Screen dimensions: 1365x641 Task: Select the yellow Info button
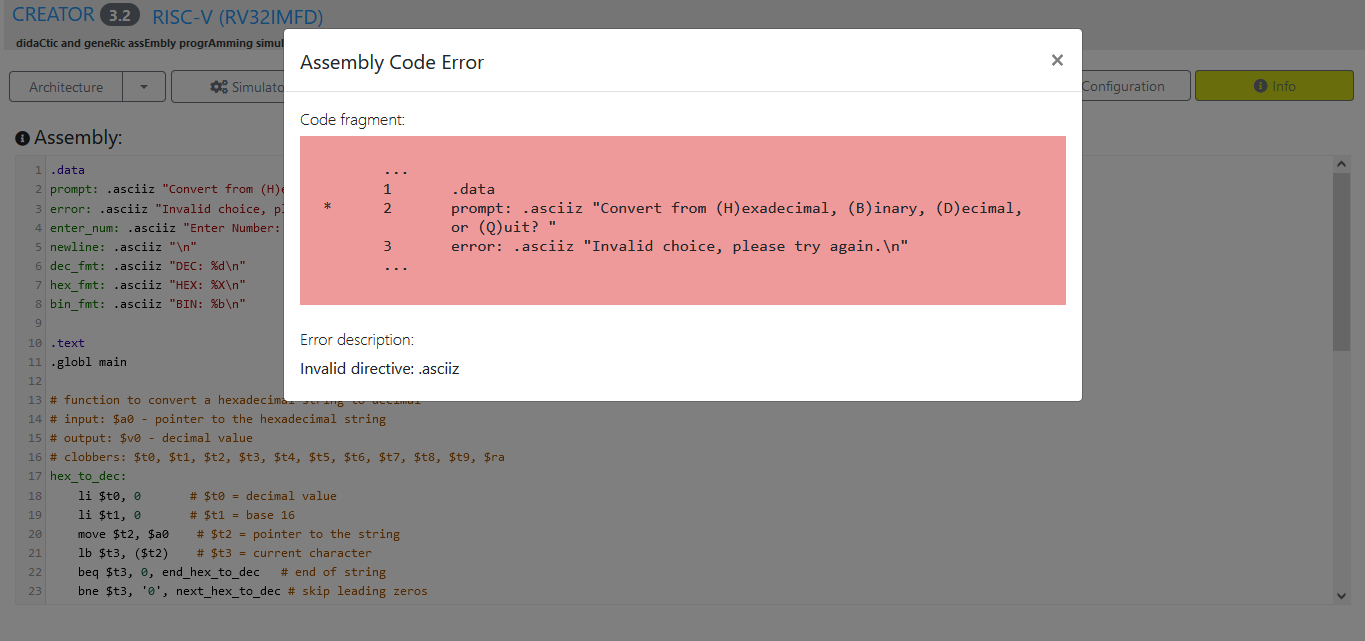(1274, 86)
